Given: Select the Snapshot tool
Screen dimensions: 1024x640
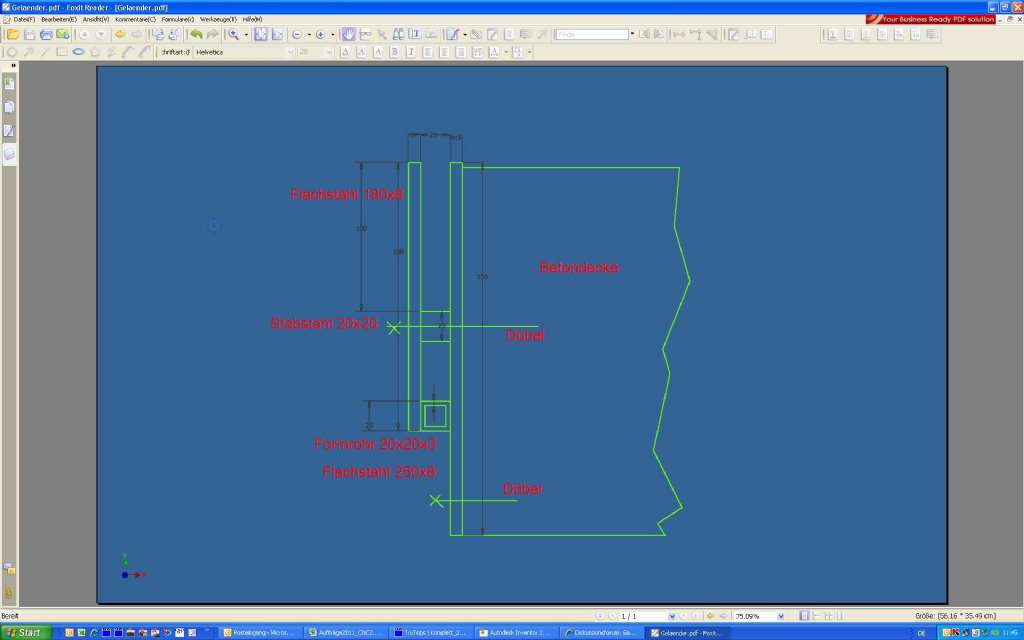Looking at the screenshot, I should click(x=365, y=35).
